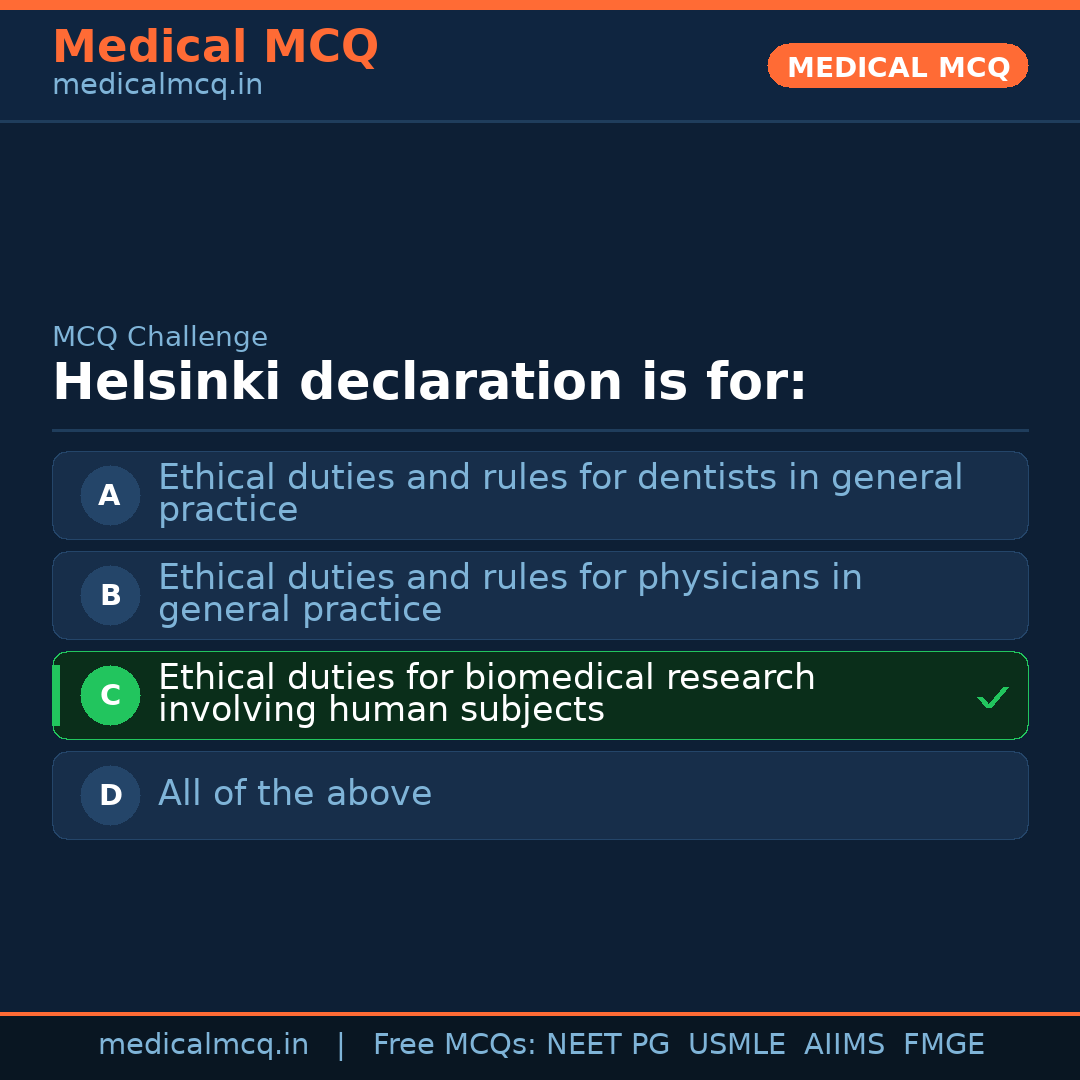Viewport: 1080px width, 1080px height.
Task: Click AIIMS in the footer
Action: pos(844,1045)
